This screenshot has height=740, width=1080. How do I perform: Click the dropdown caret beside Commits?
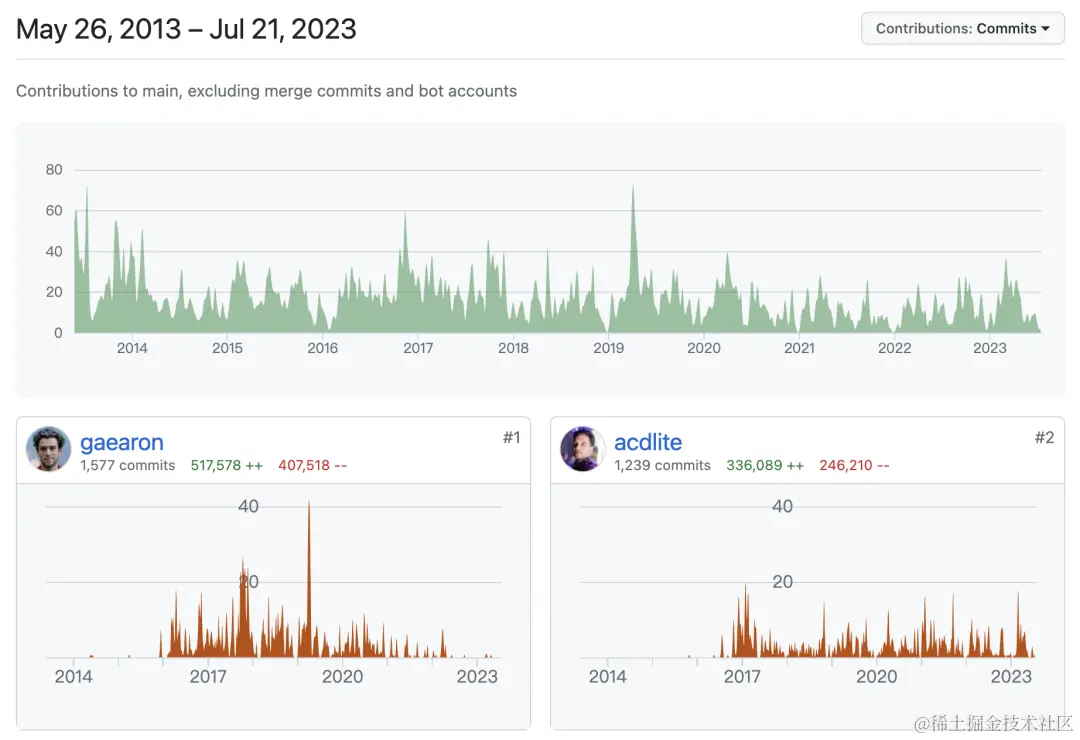click(x=1046, y=28)
